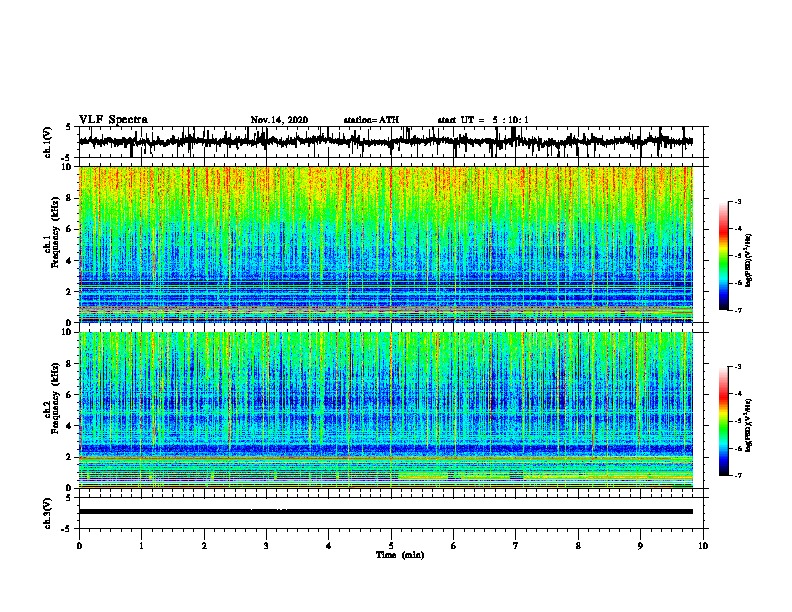792x612 pixels.
Task: Click the time axis tick label "0"
Action: click(79, 546)
